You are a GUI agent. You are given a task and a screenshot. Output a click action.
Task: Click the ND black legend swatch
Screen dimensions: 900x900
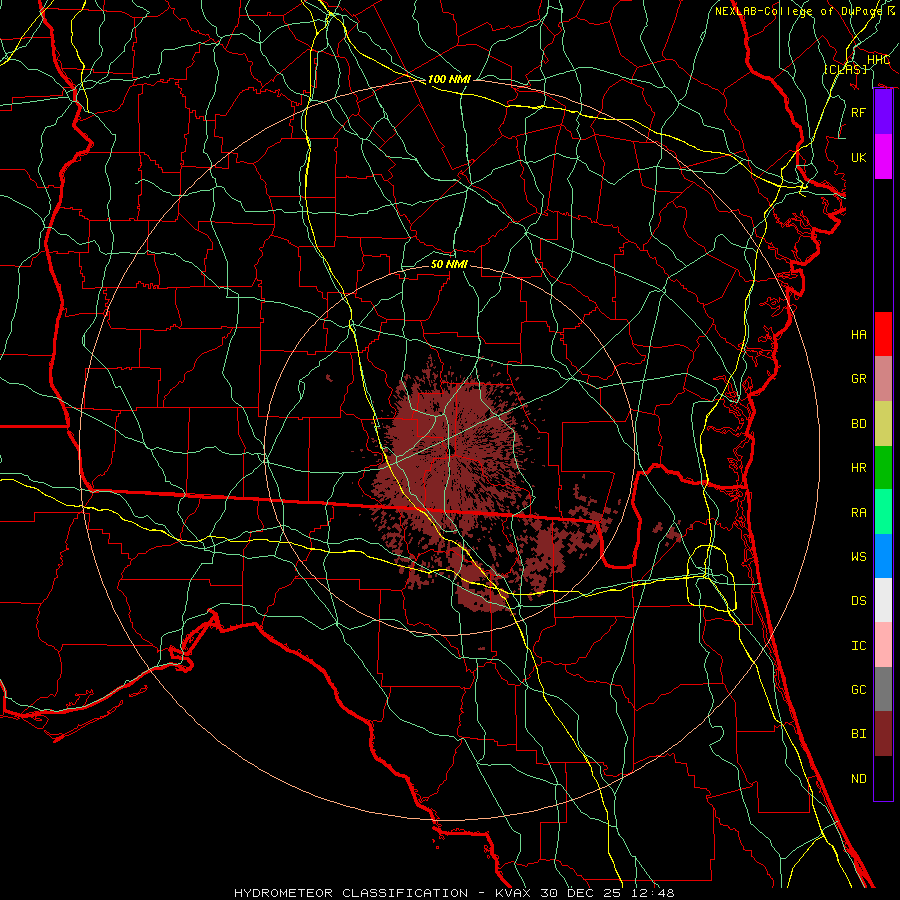click(x=883, y=778)
